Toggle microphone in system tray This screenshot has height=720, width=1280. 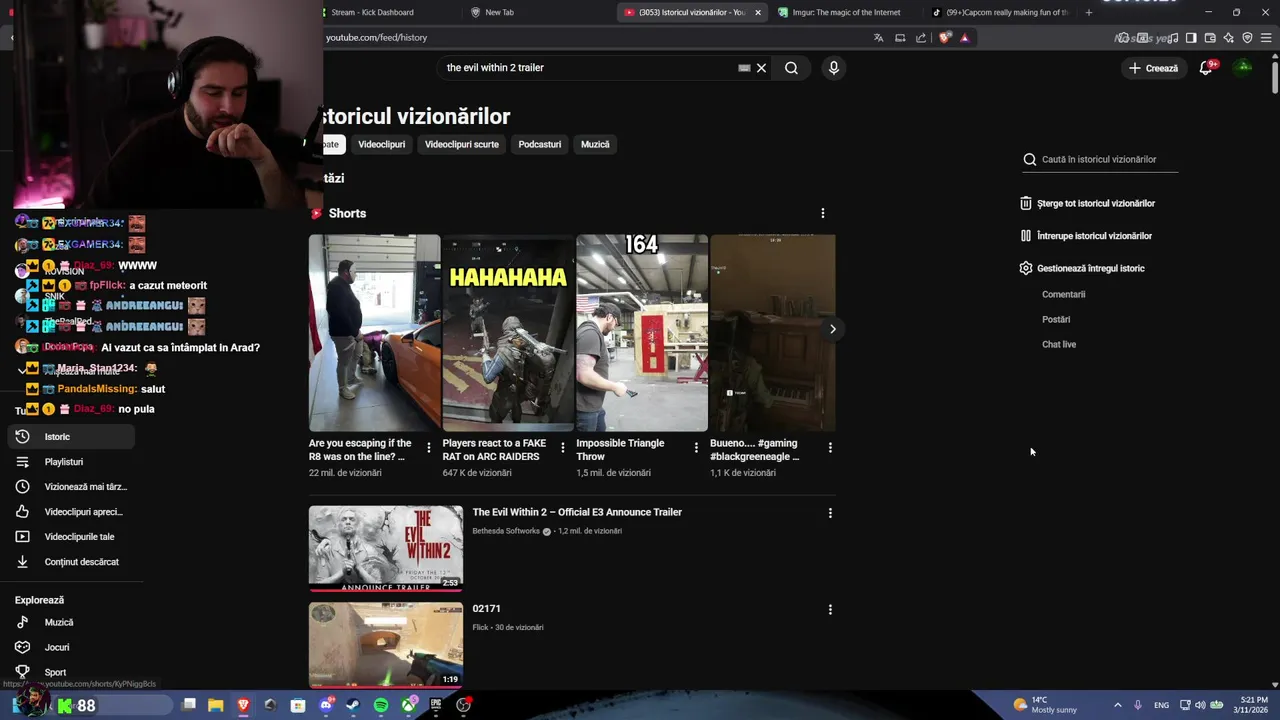tap(1138, 705)
